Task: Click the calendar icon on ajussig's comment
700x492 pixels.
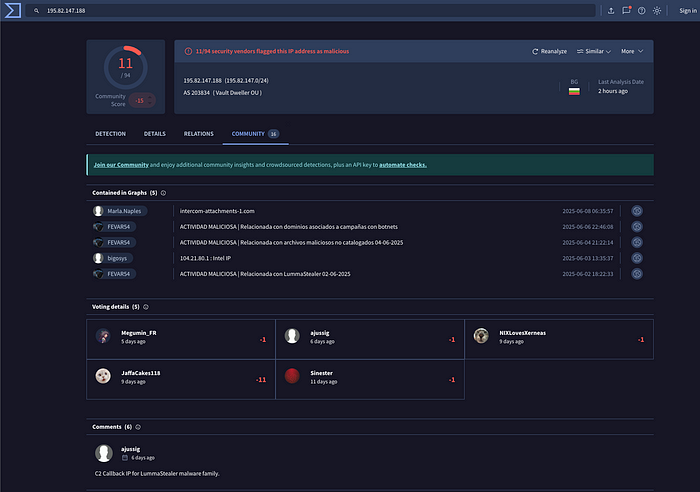Action: click(x=125, y=458)
